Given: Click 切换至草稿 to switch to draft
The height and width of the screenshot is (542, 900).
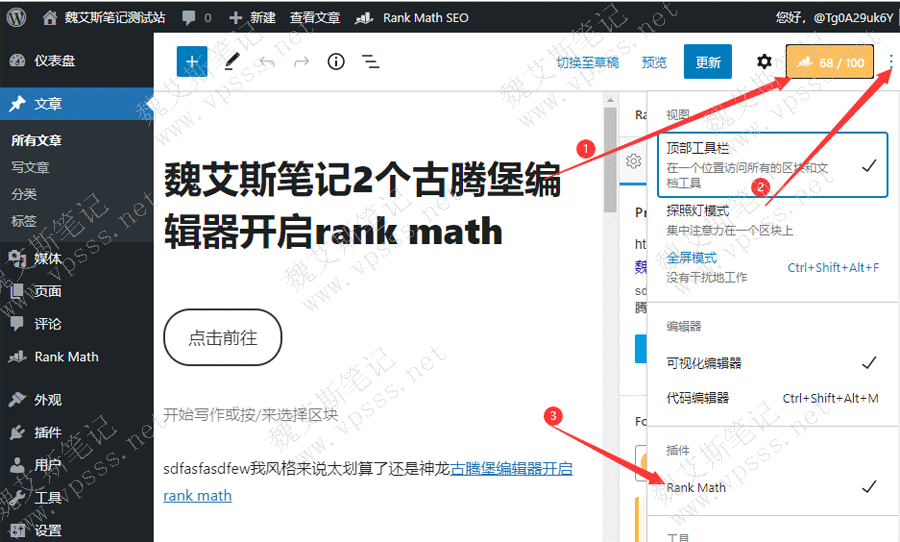Looking at the screenshot, I should point(587,62).
